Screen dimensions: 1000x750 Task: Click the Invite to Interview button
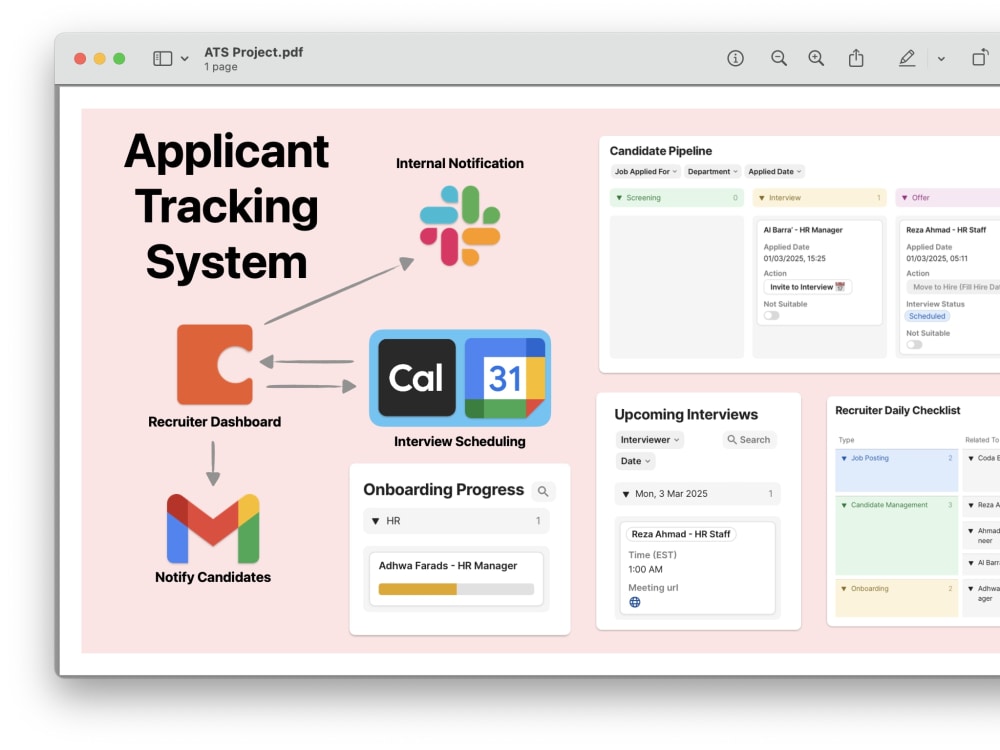807,287
